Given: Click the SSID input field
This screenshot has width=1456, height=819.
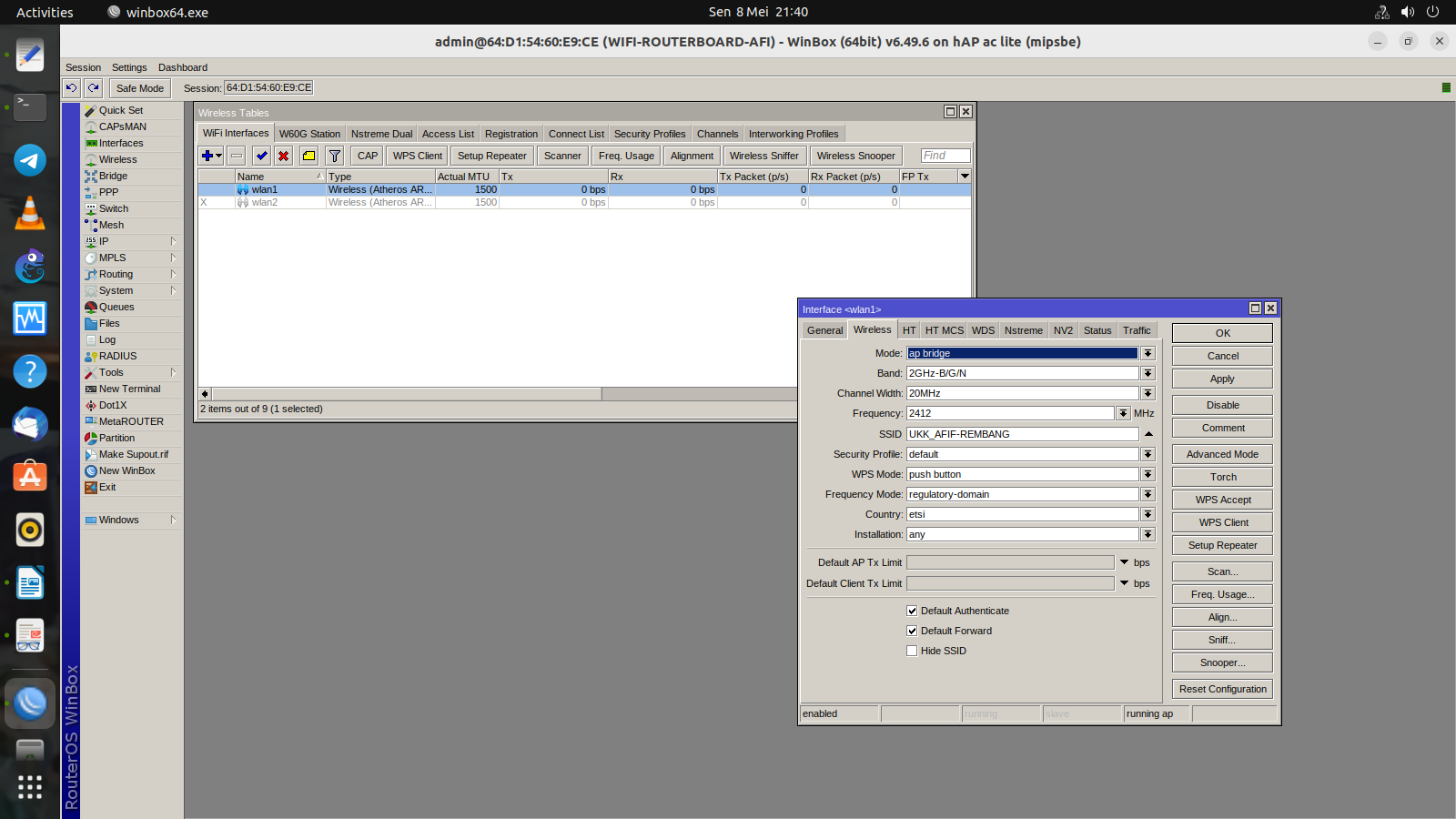Looking at the screenshot, I should coord(1023,434).
